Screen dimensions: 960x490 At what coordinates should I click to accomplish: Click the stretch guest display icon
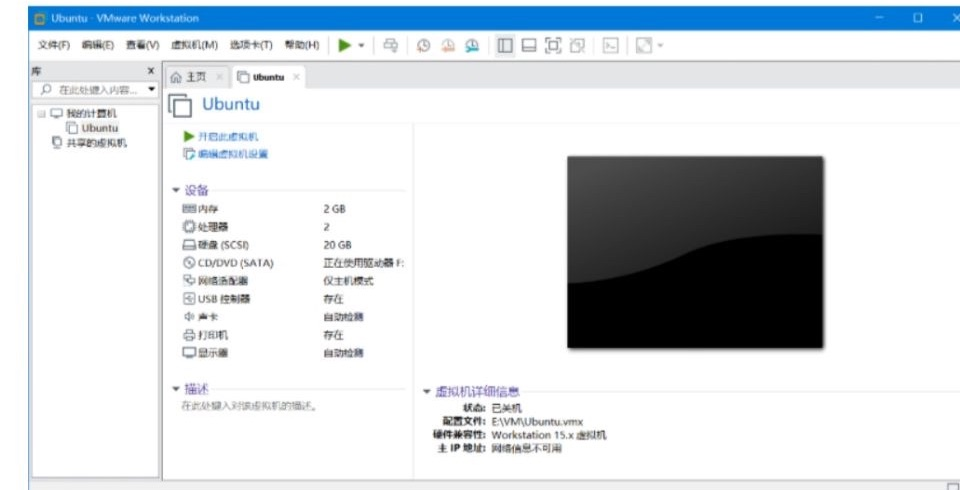pyautogui.click(x=643, y=45)
